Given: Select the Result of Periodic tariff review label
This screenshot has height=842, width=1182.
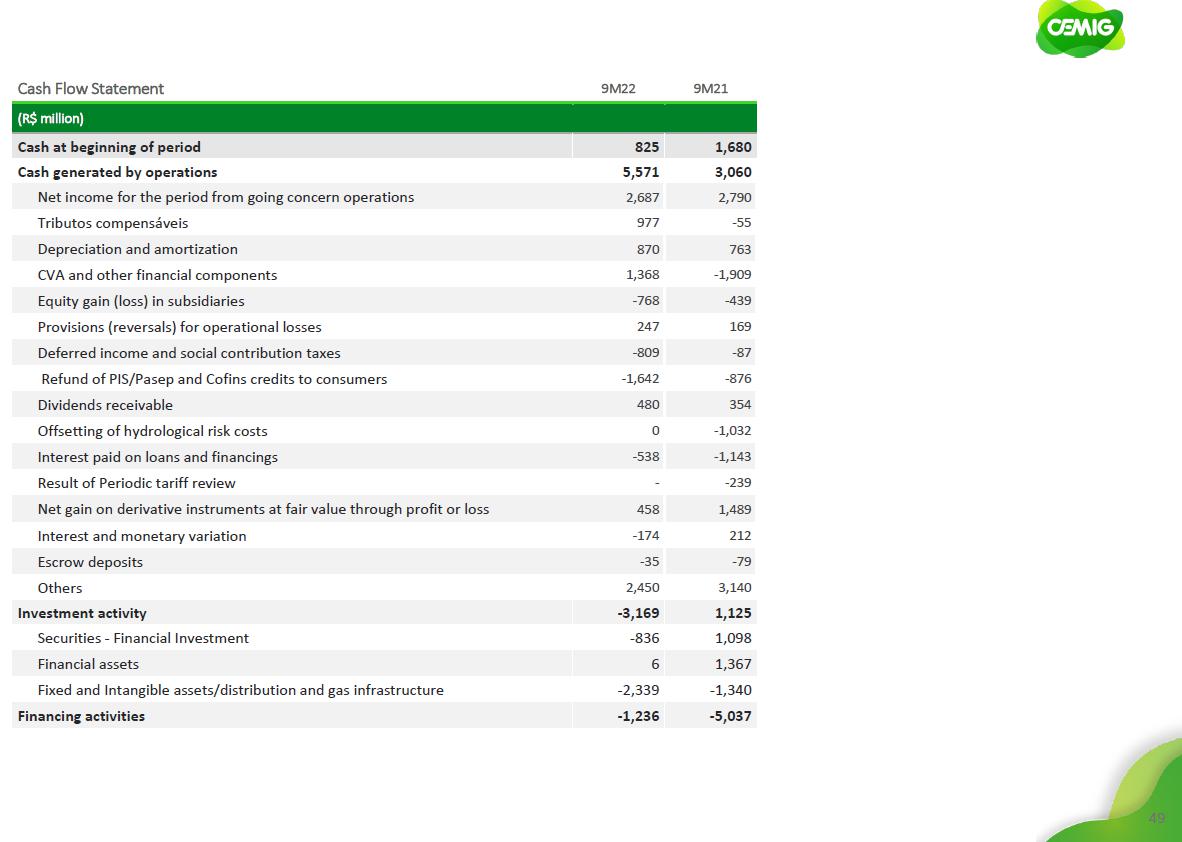Looking at the screenshot, I should click(x=137, y=483).
